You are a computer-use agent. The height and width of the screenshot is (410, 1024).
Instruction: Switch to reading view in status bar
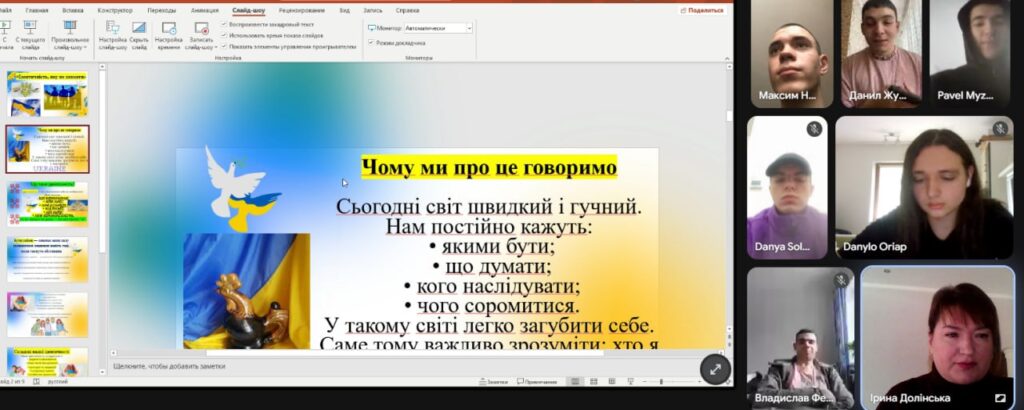611,381
